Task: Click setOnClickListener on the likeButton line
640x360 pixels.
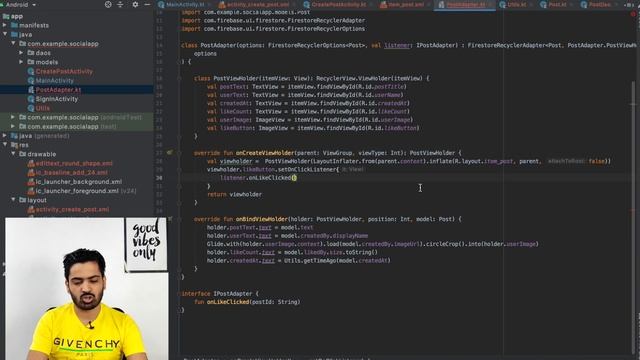Action: 307,169
